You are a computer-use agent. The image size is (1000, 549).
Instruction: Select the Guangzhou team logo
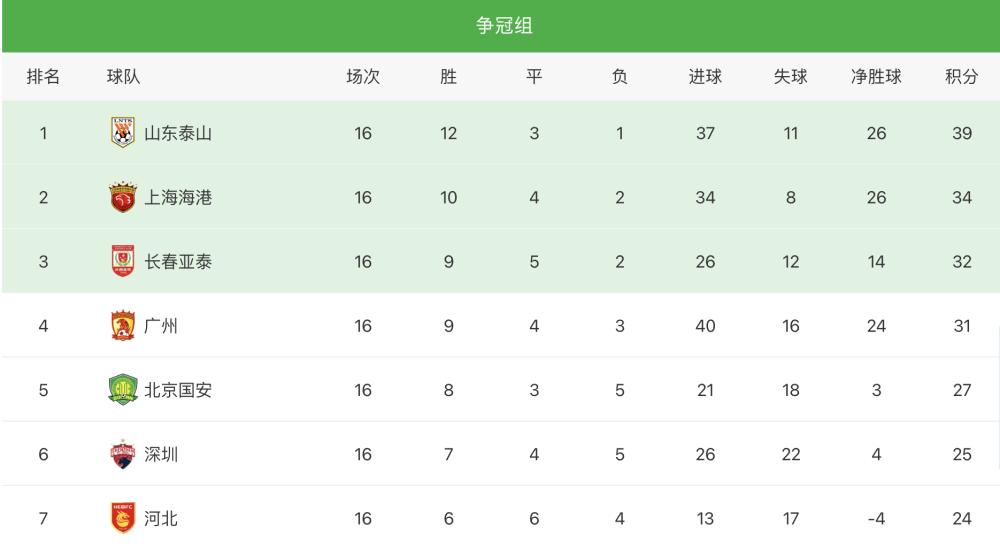122,325
